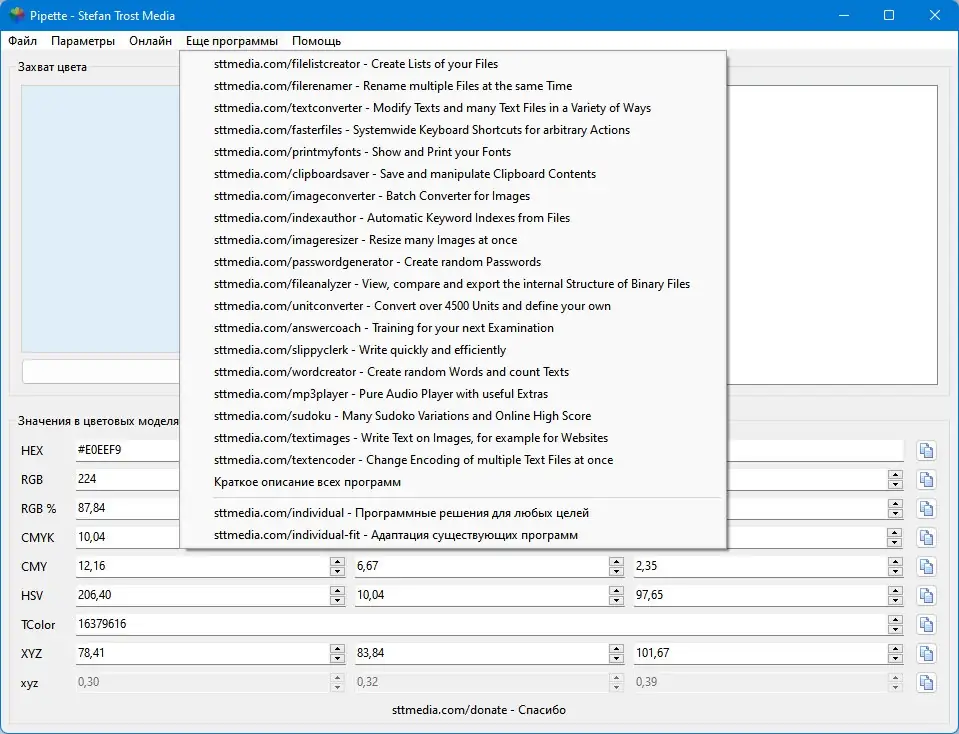The height and width of the screenshot is (734, 959).
Task: Select the fasterfiles menu entry
Action: click(453, 130)
